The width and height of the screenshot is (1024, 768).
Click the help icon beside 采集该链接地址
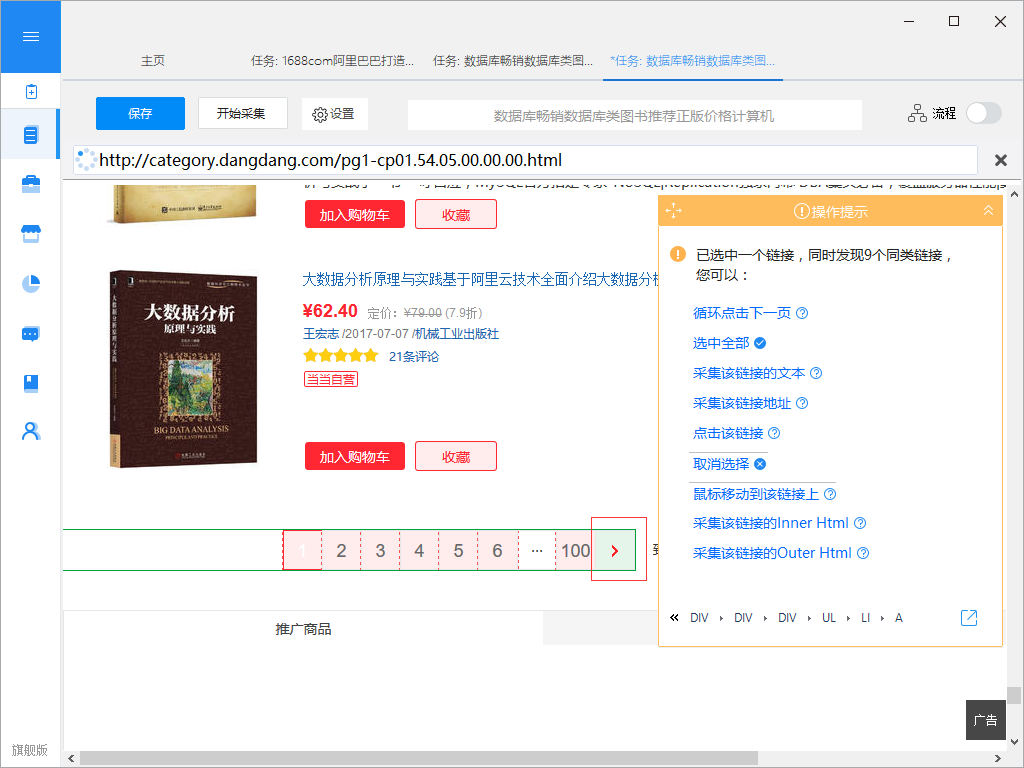tap(802, 403)
